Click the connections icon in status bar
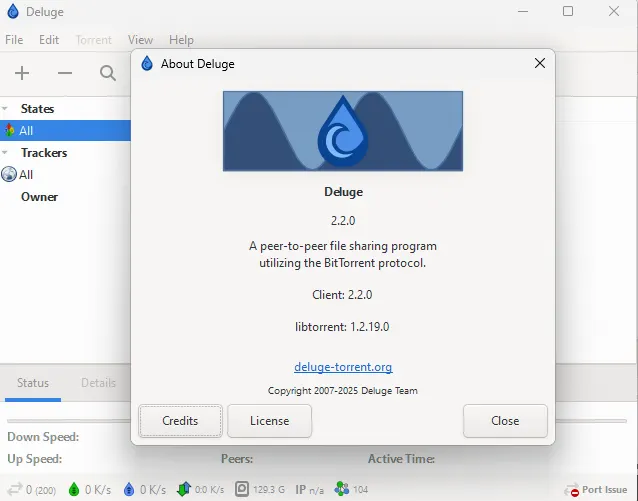638x501 pixels. [15, 490]
